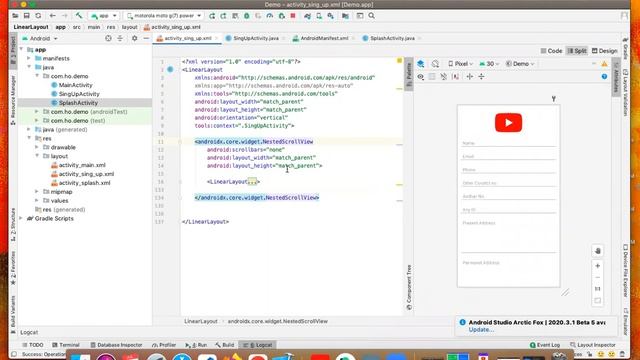Viewport: 640px width, 360px height.
Task: Switch editor to Design view
Action: tap(604, 51)
